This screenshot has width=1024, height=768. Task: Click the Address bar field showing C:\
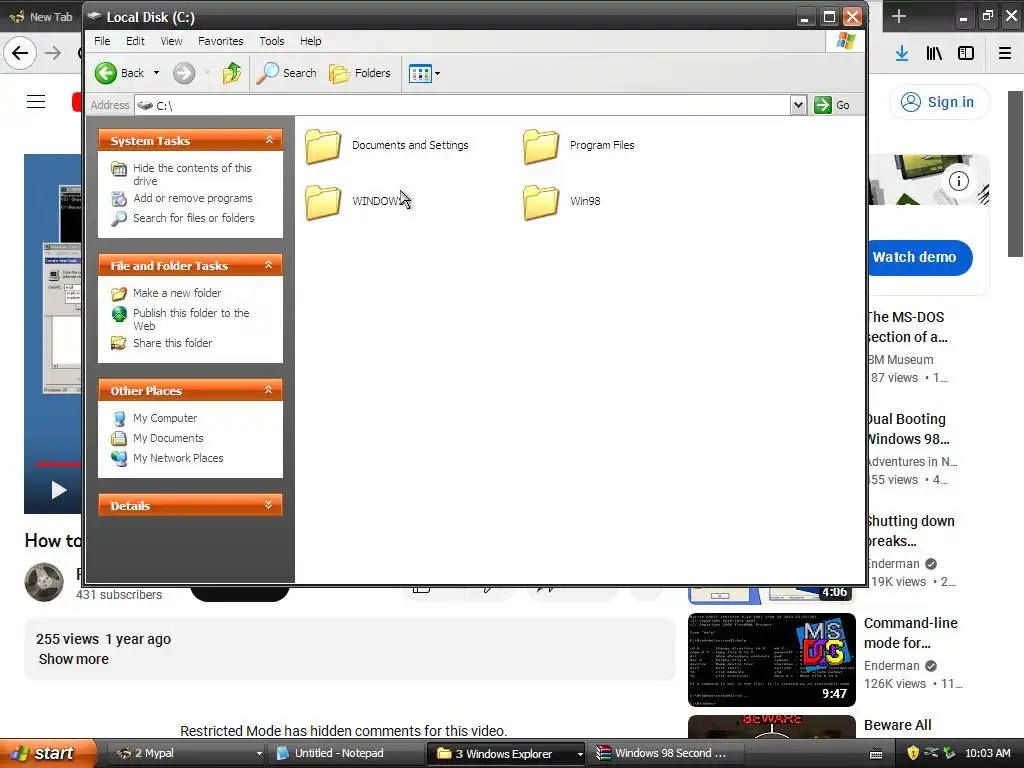click(462, 105)
